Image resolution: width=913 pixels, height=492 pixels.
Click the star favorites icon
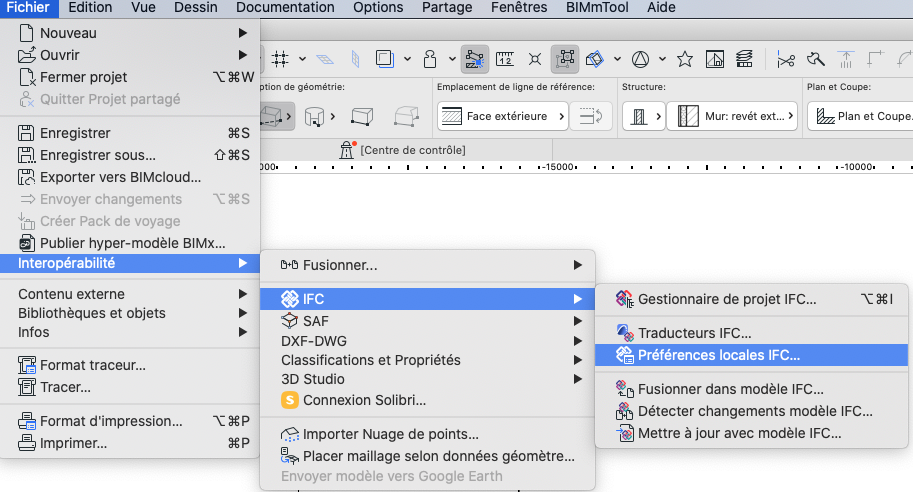[685, 59]
